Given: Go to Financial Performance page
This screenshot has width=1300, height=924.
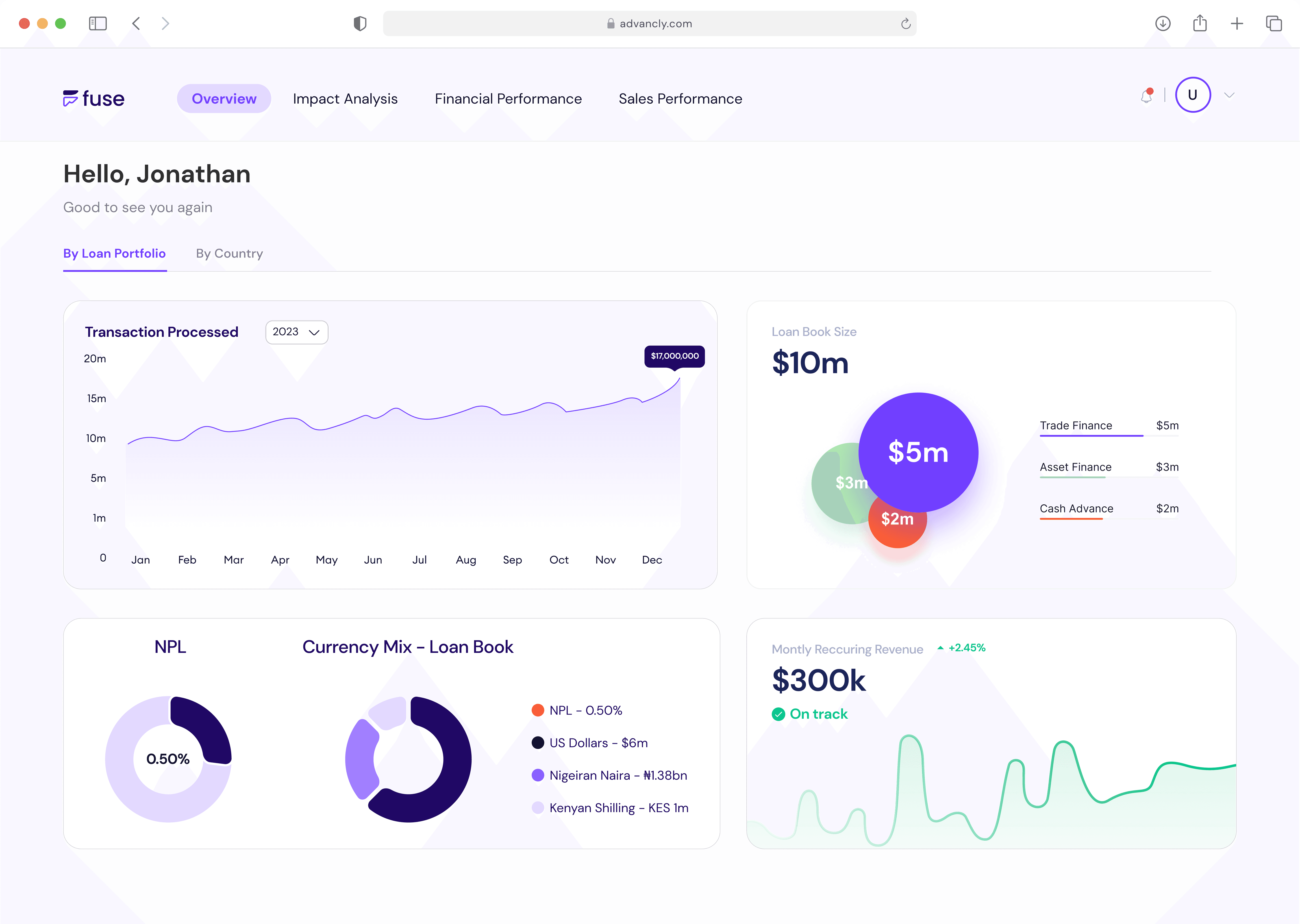Looking at the screenshot, I should [x=508, y=99].
